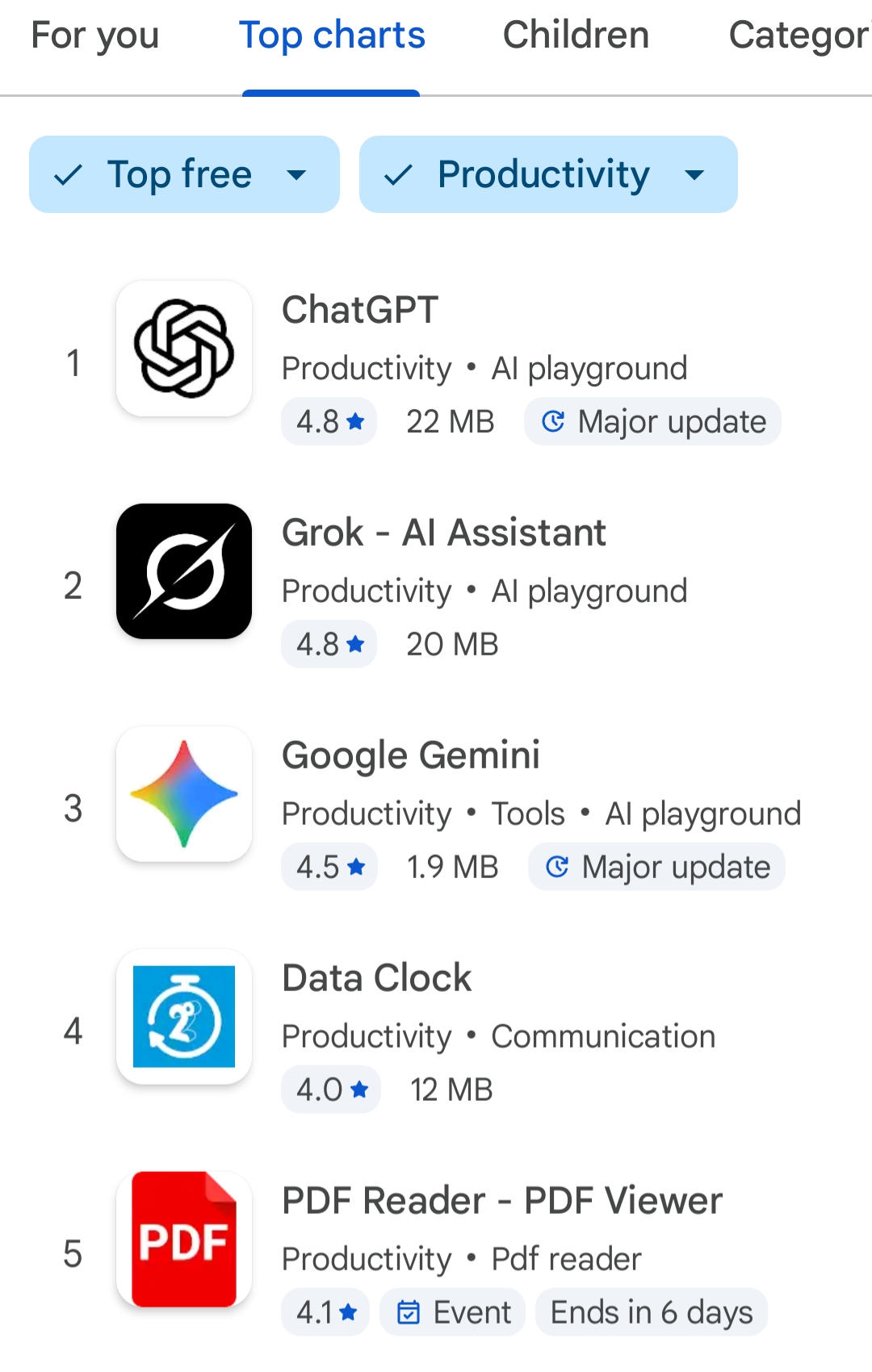
Task: Tap the Data Clock app icon
Action: coord(184,1017)
